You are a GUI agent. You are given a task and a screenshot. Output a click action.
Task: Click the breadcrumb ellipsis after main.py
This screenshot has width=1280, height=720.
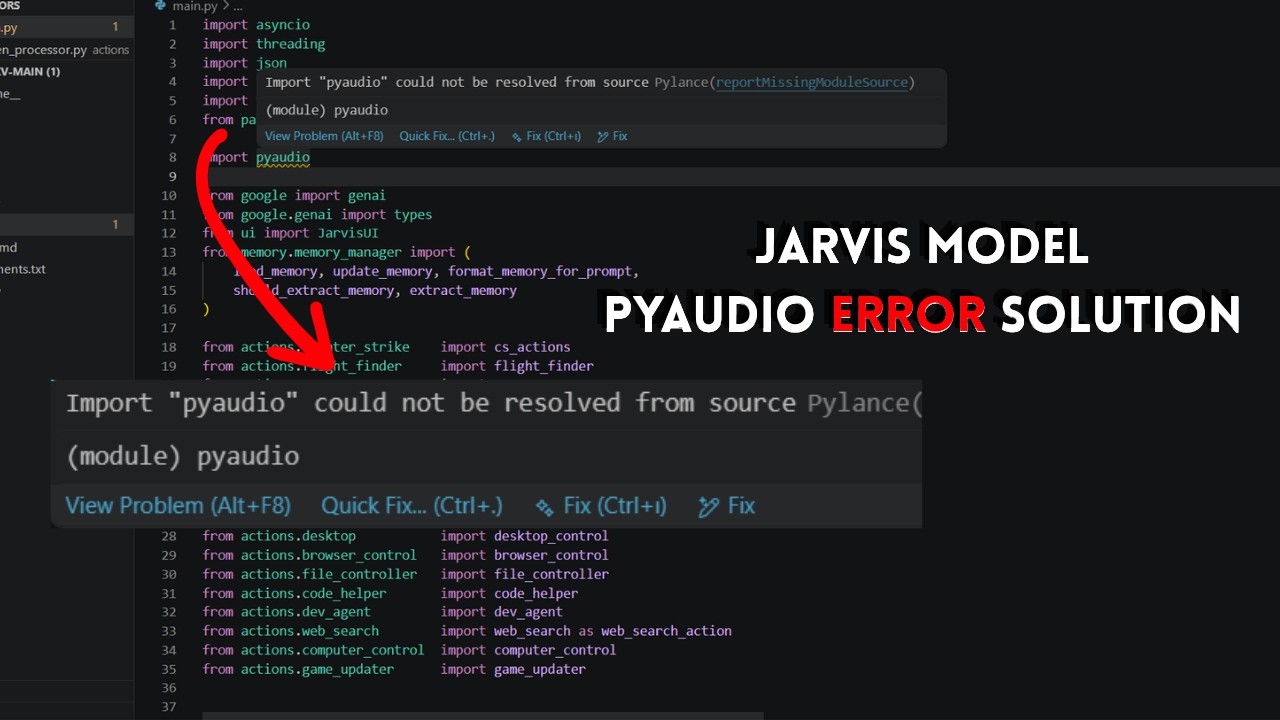point(237,6)
